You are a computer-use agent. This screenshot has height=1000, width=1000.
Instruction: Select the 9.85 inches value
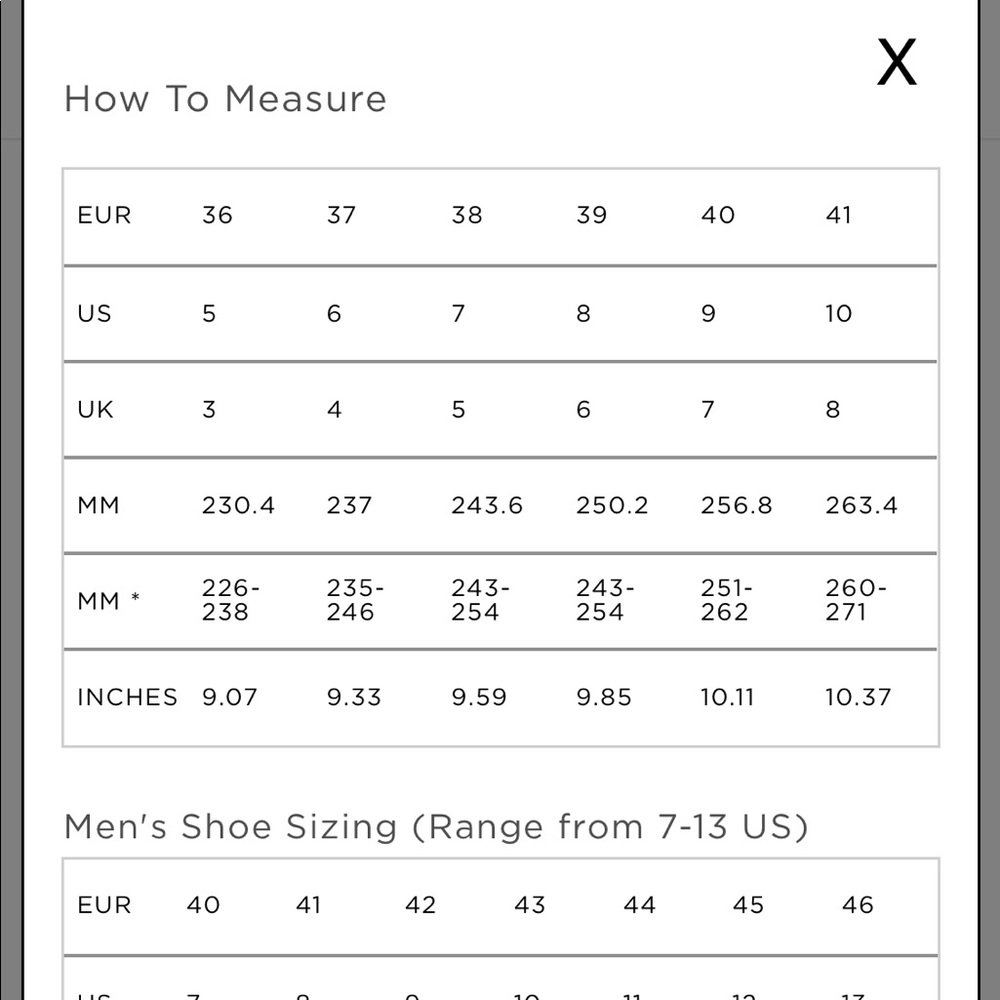click(x=603, y=697)
